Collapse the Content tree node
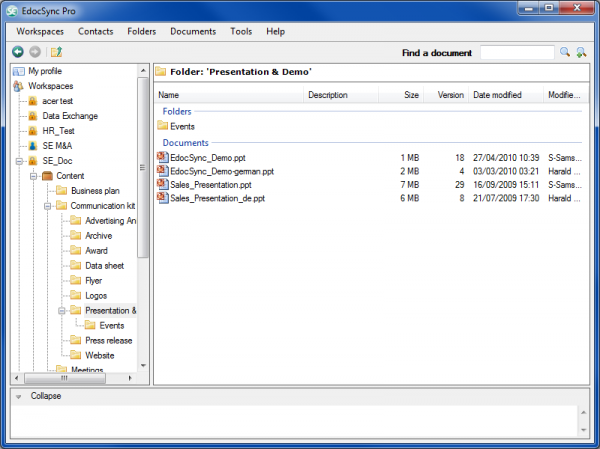This screenshot has height=449, width=600. pos(33,176)
